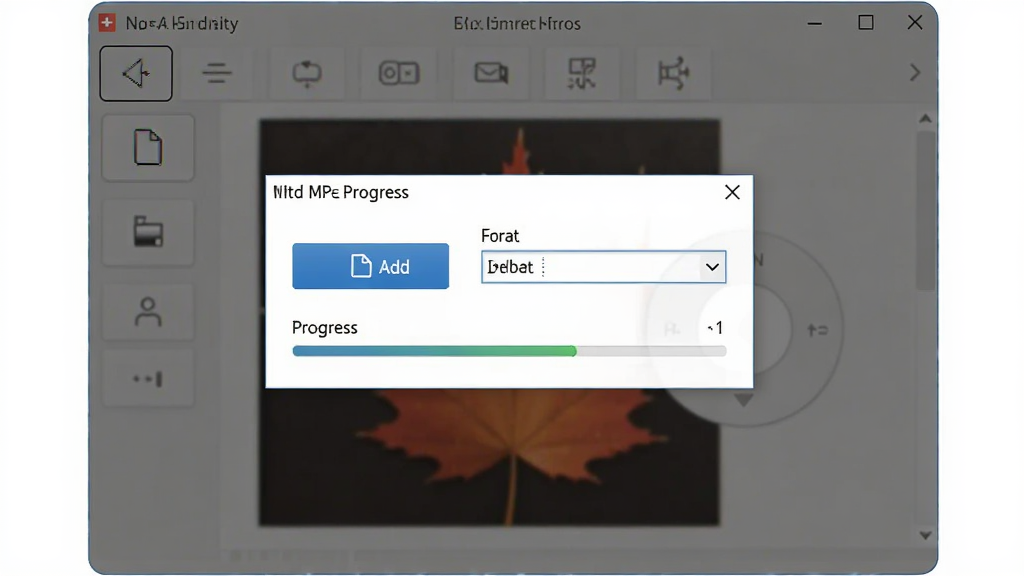
Task: Click the camera-style toolbar icon
Action: coord(399,73)
